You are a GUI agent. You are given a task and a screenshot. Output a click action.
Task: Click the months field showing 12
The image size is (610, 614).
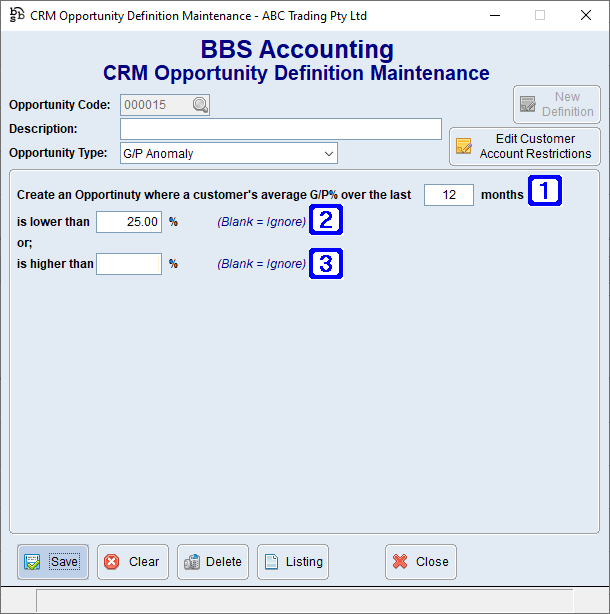[x=449, y=195]
